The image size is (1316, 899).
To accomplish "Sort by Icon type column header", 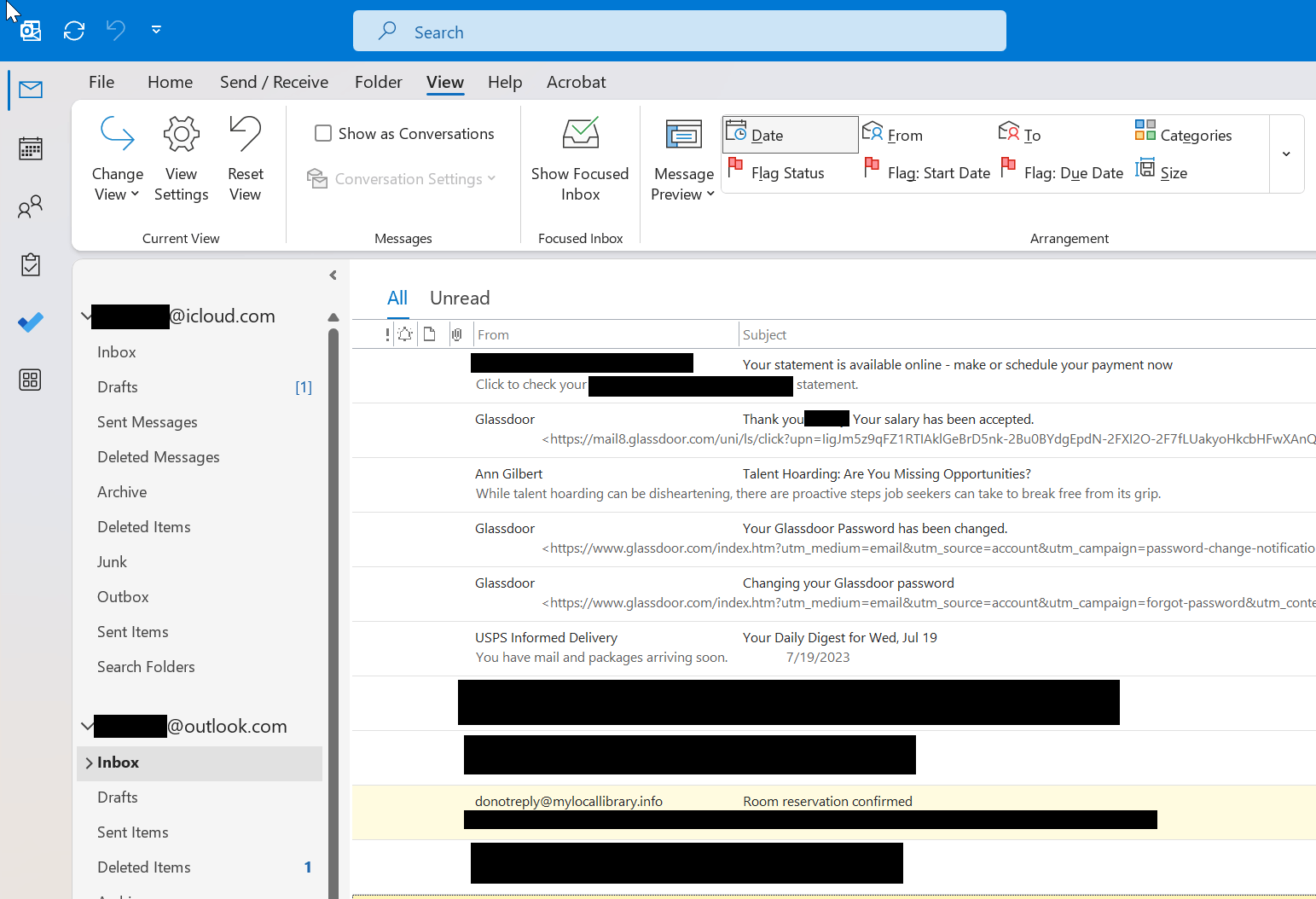I will point(430,334).
